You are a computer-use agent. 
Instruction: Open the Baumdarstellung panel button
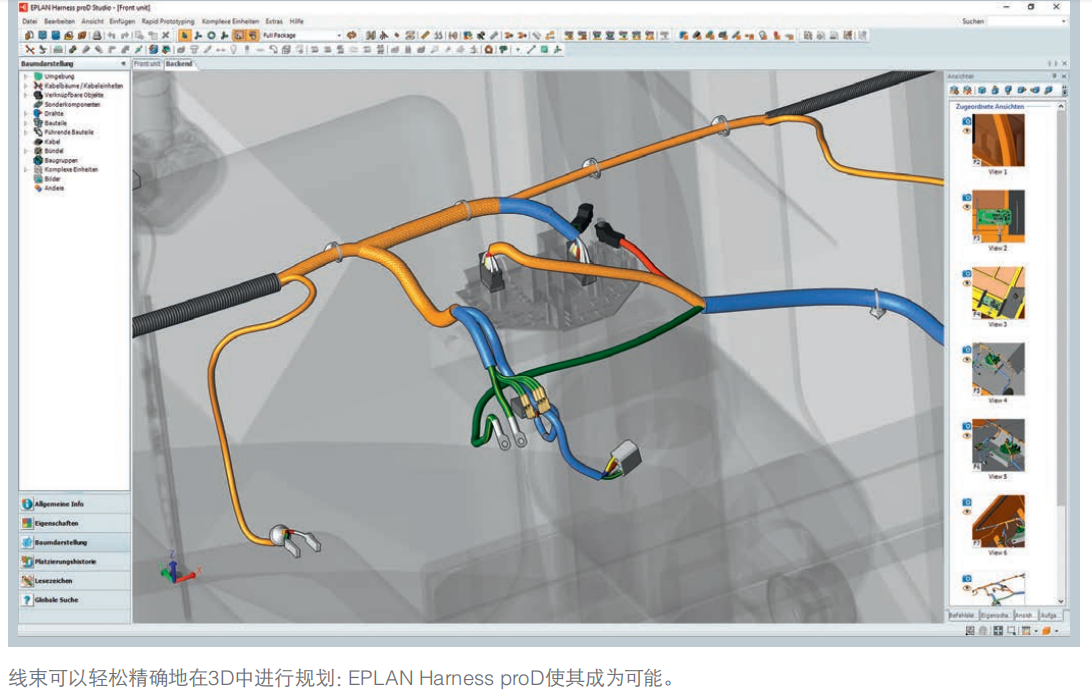[74, 542]
